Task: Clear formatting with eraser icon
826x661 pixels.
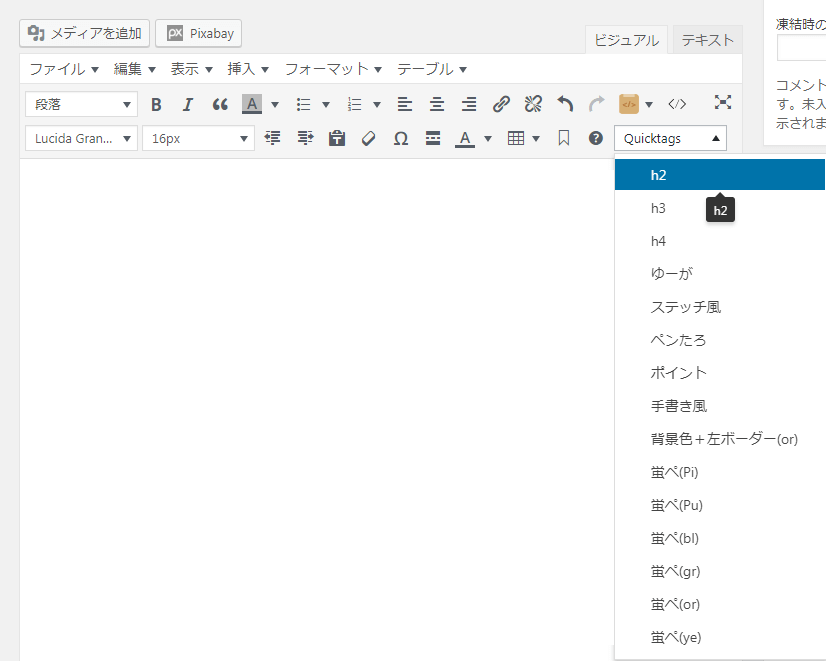Action: point(369,138)
